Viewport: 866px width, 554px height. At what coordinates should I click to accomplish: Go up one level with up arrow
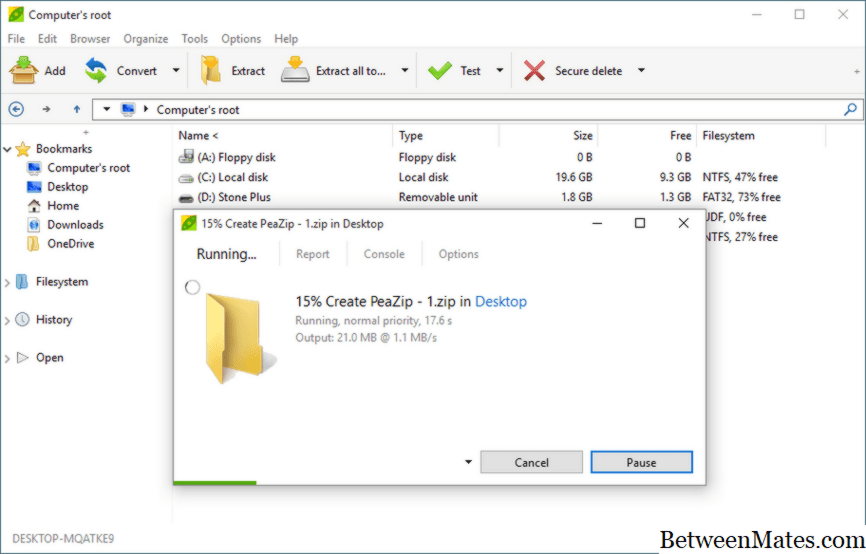[x=77, y=109]
